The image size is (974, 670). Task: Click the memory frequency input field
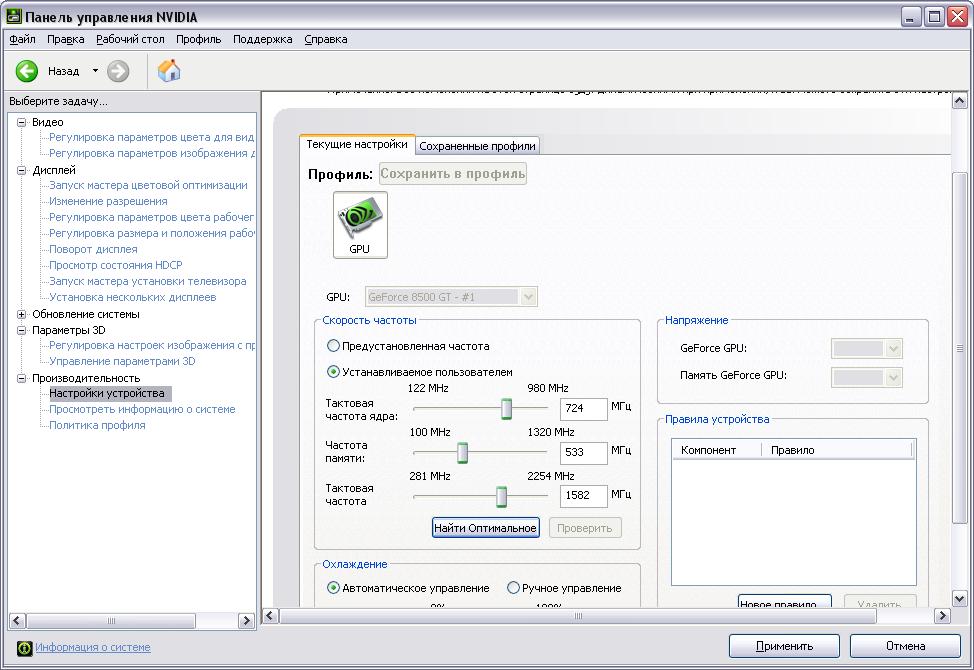[583, 453]
